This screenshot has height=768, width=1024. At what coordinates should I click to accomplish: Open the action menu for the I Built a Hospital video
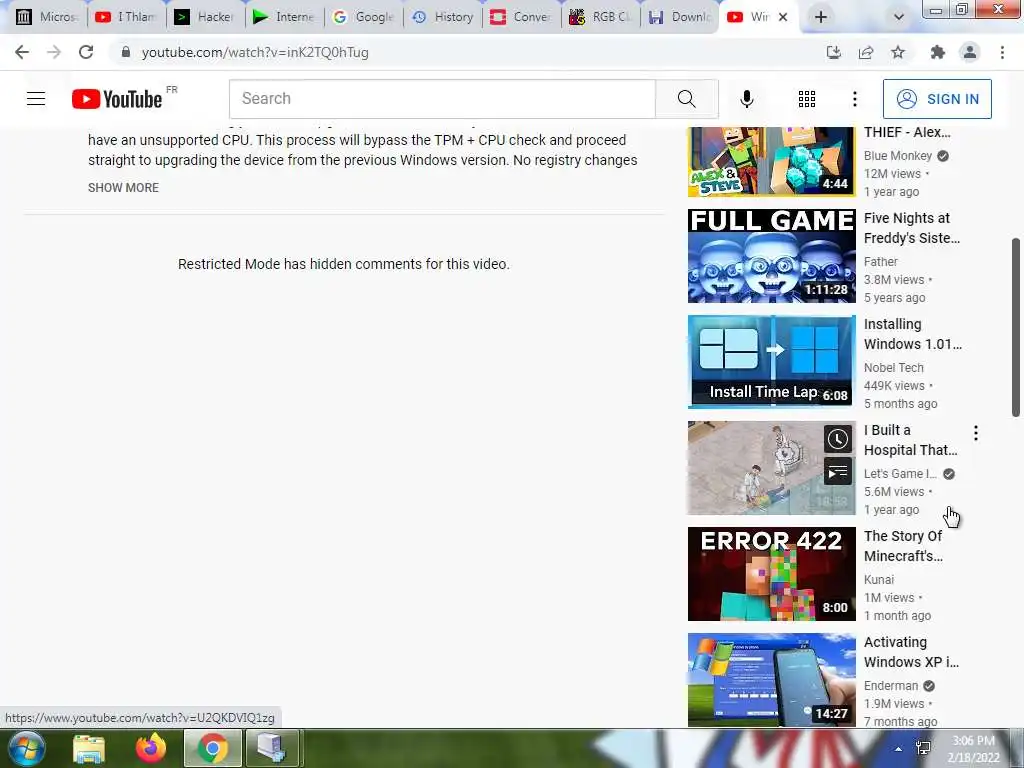click(x=976, y=432)
